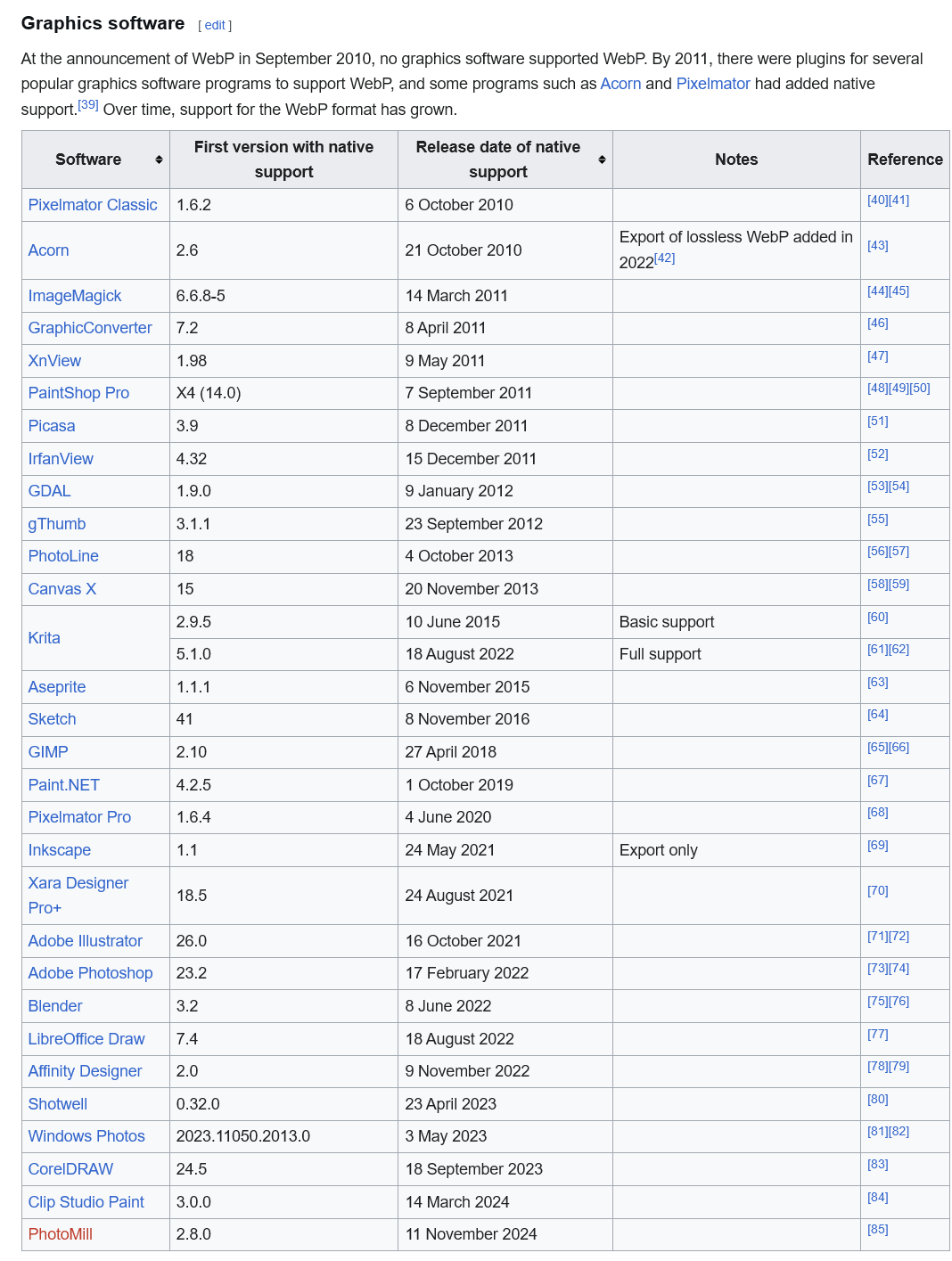Open reference 40 in Pixelmator Classic row
The width and height of the screenshot is (952, 1261).
pos(878,201)
